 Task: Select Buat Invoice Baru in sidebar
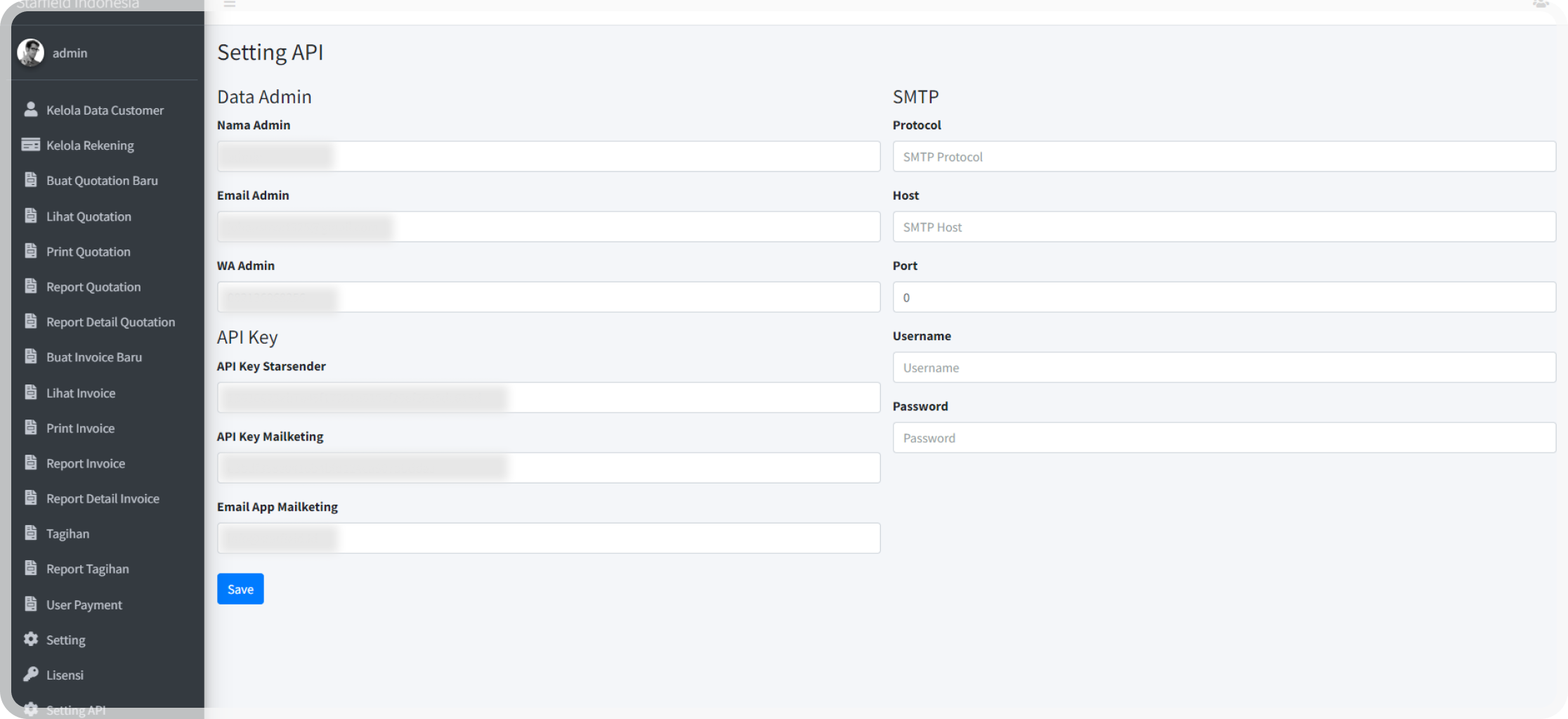point(94,357)
